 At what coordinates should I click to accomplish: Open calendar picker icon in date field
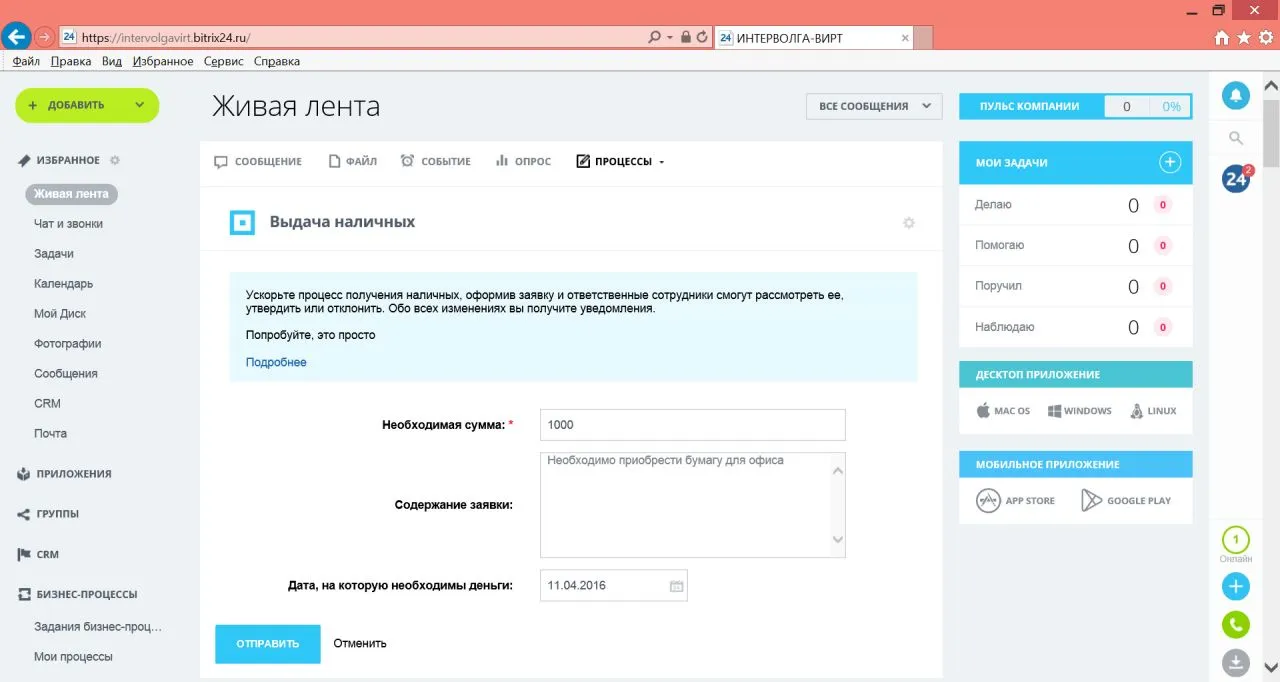pos(676,586)
